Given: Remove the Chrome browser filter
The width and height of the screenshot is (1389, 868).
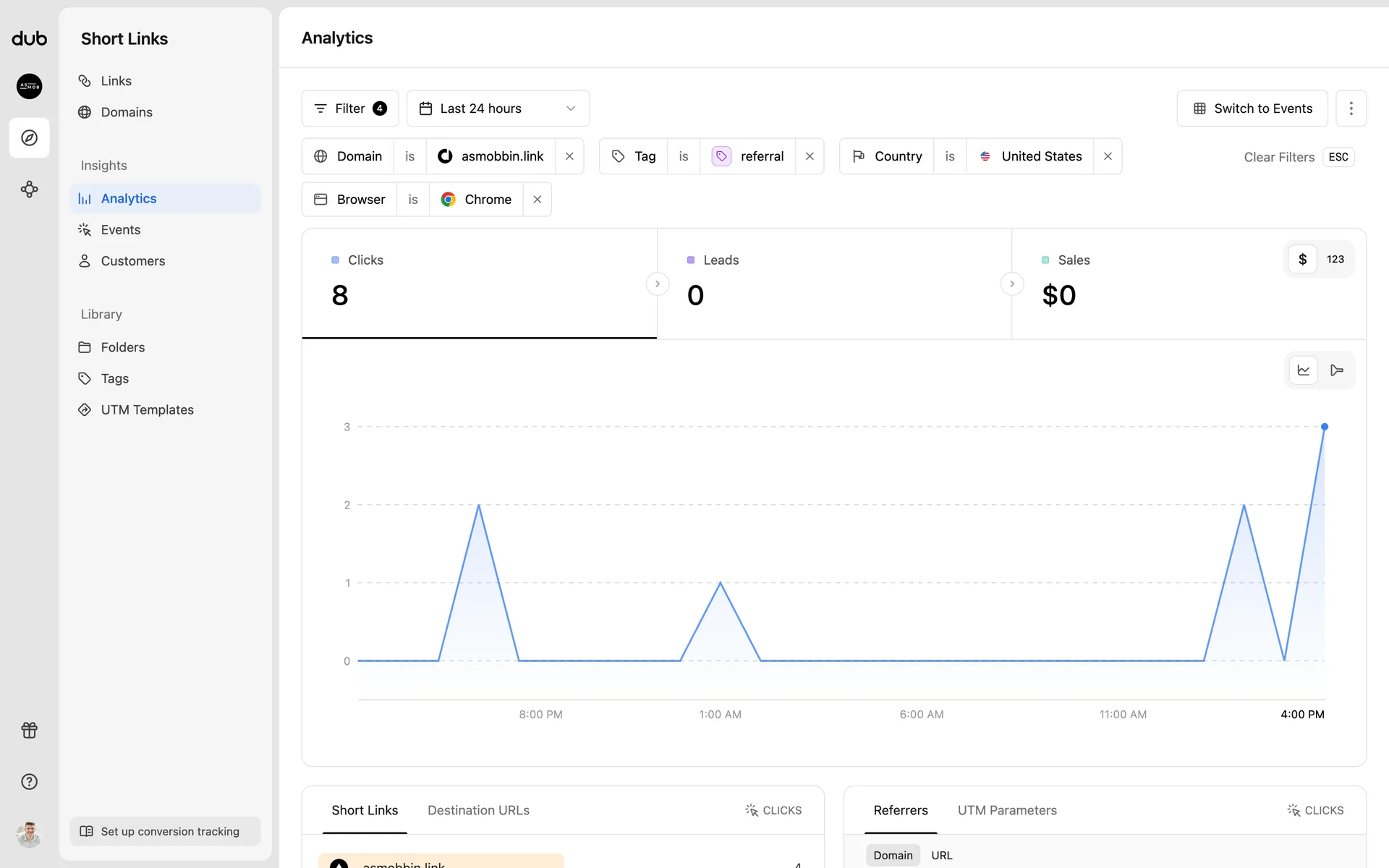Looking at the screenshot, I should click(537, 200).
